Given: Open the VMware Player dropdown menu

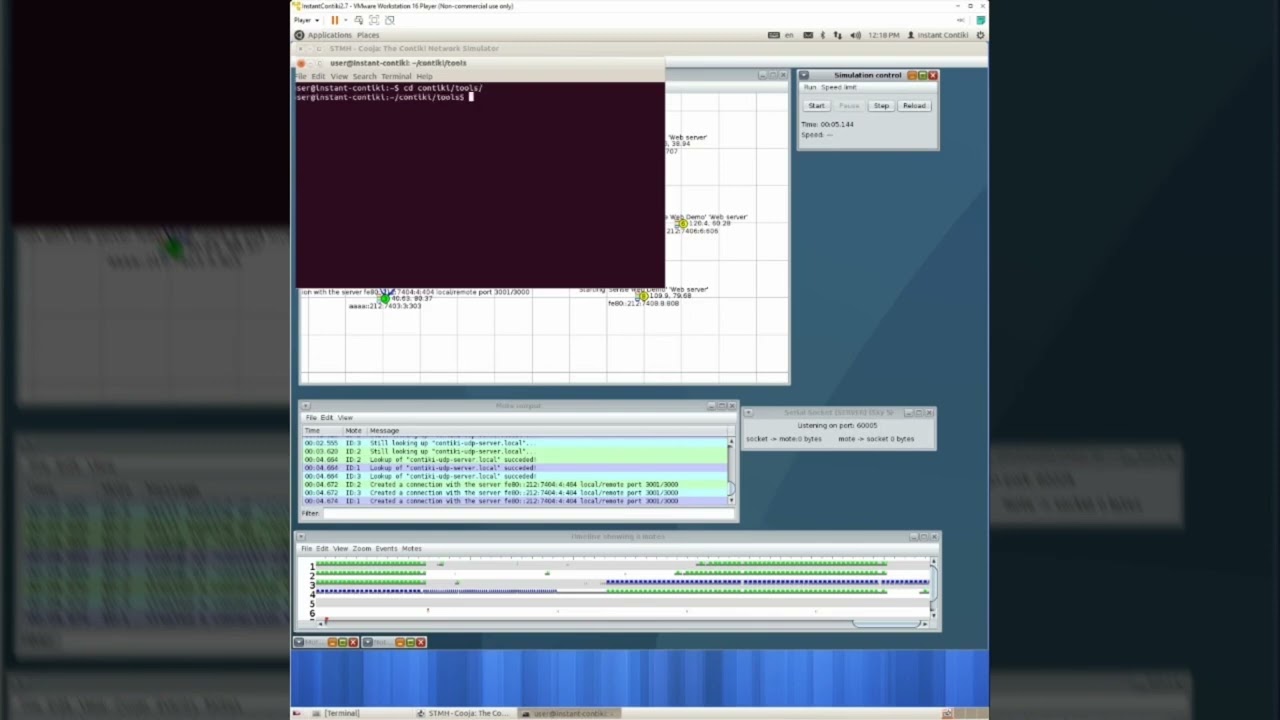Looking at the screenshot, I should [x=306, y=20].
